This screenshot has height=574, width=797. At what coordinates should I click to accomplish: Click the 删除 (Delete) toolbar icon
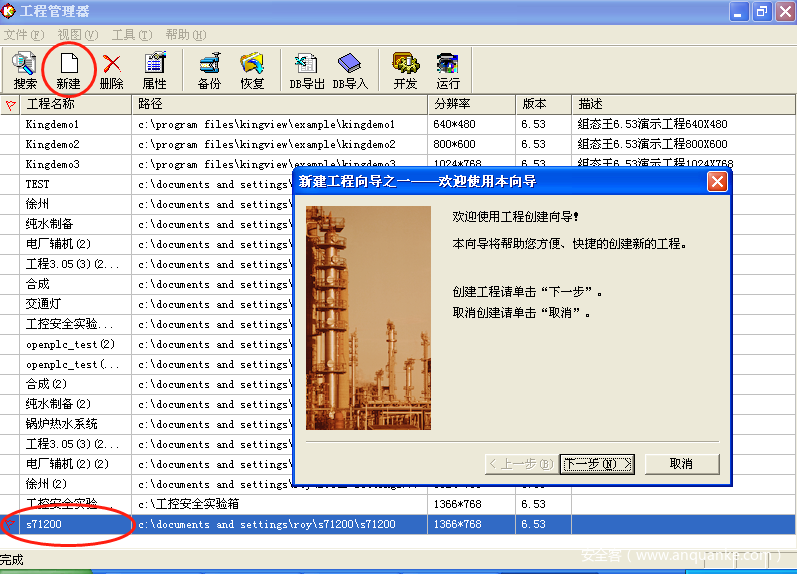click(111, 70)
